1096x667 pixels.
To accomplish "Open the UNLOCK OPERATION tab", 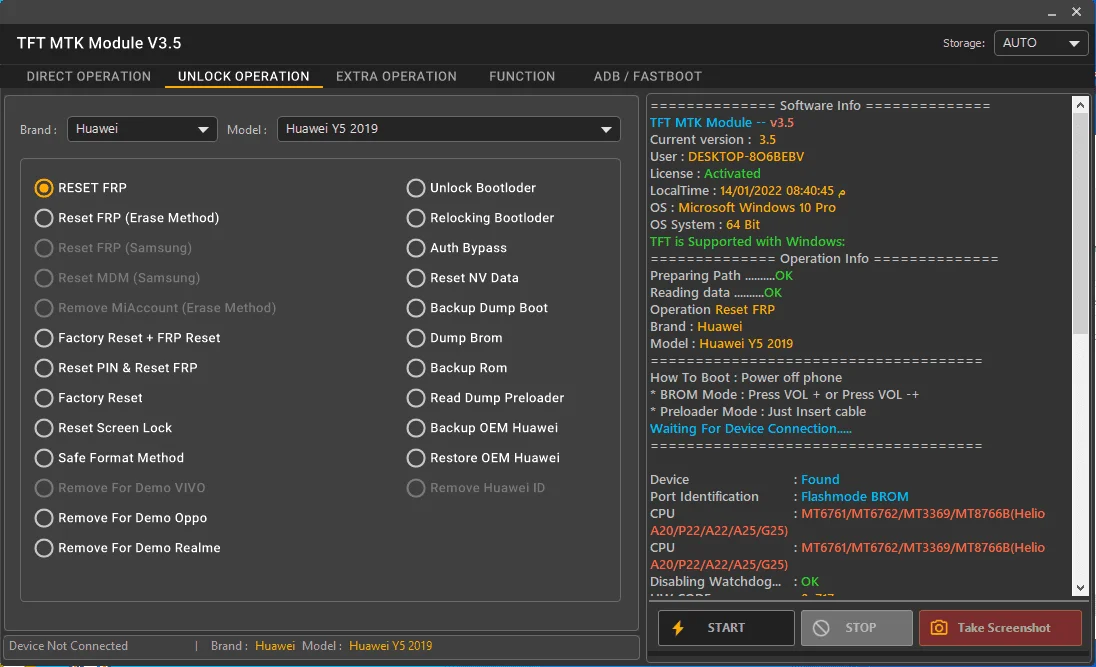I will pos(243,77).
